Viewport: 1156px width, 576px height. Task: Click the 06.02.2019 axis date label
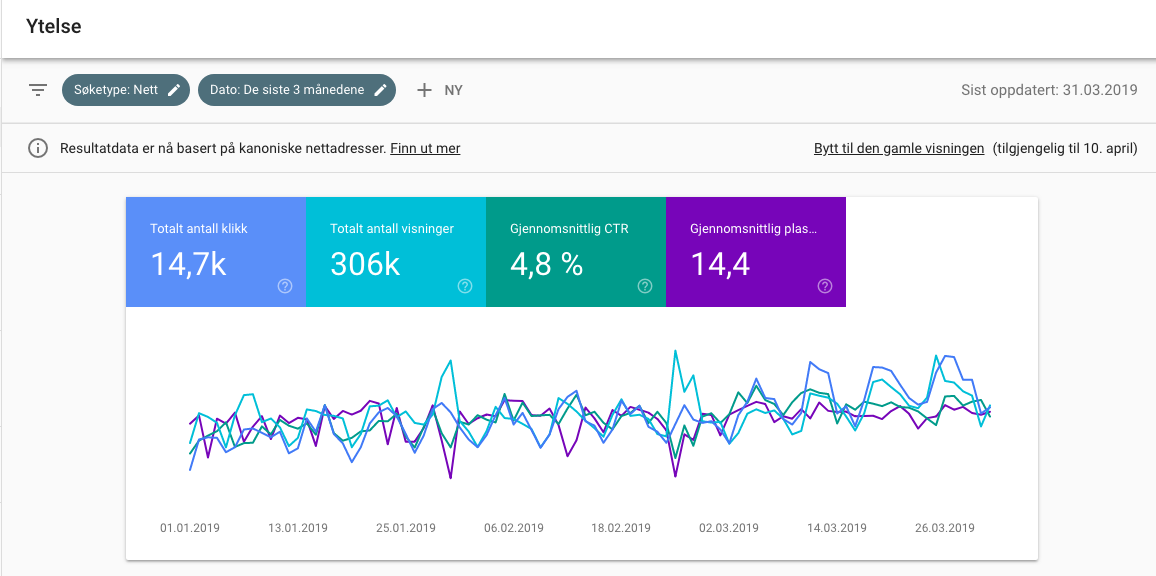tap(514, 528)
